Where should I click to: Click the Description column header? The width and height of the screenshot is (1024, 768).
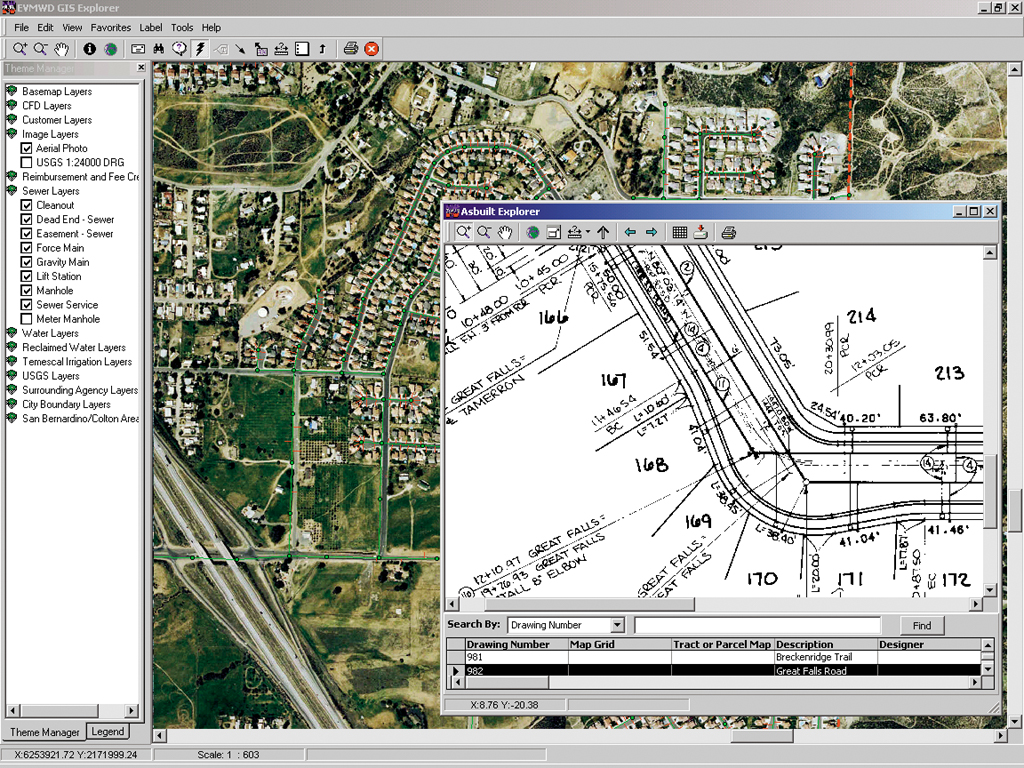coord(825,644)
